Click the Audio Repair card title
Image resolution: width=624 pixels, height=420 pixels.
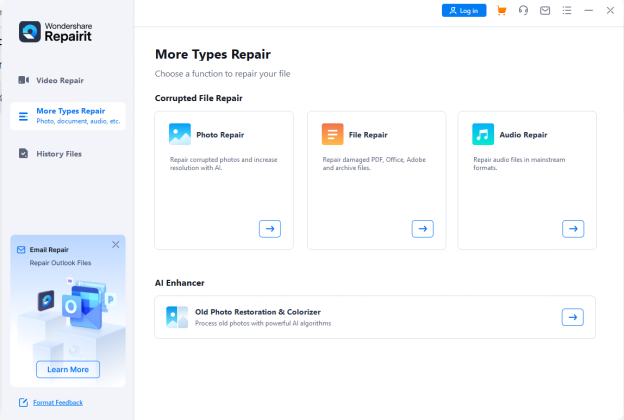pyautogui.click(x=523, y=135)
